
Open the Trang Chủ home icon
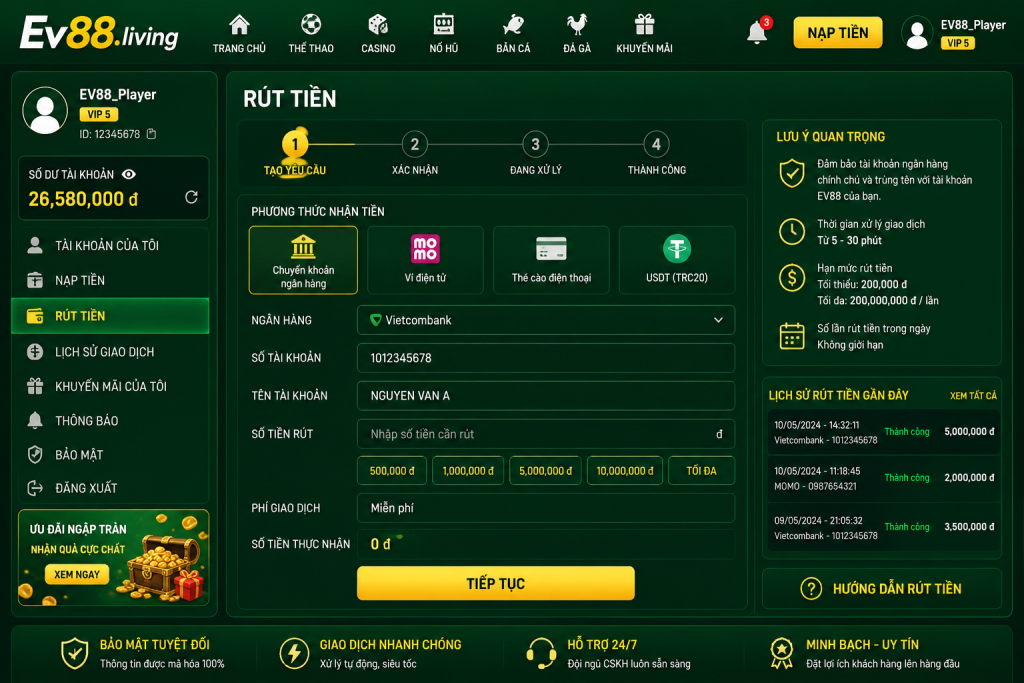point(239,25)
